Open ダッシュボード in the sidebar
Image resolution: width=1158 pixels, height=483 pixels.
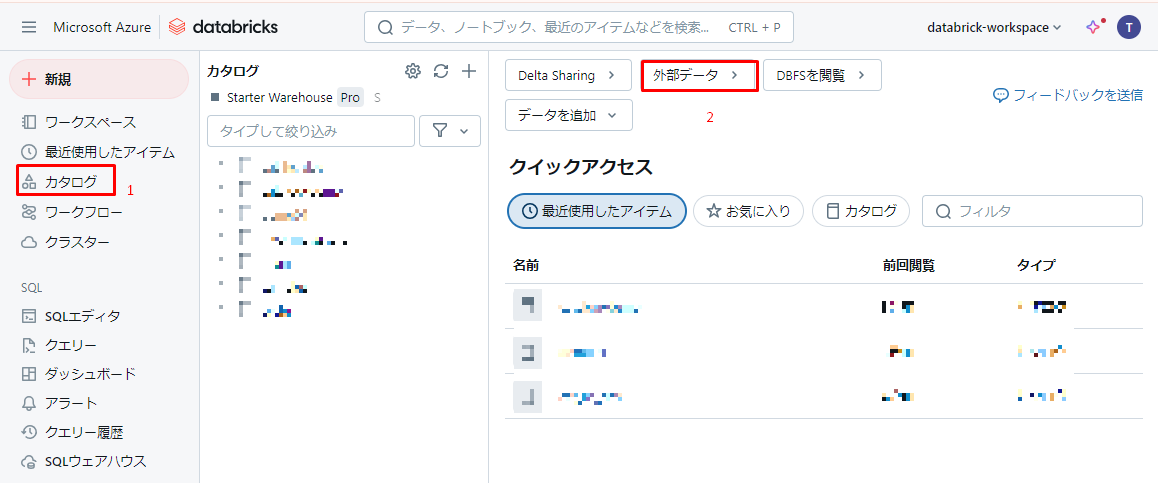pos(79,374)
